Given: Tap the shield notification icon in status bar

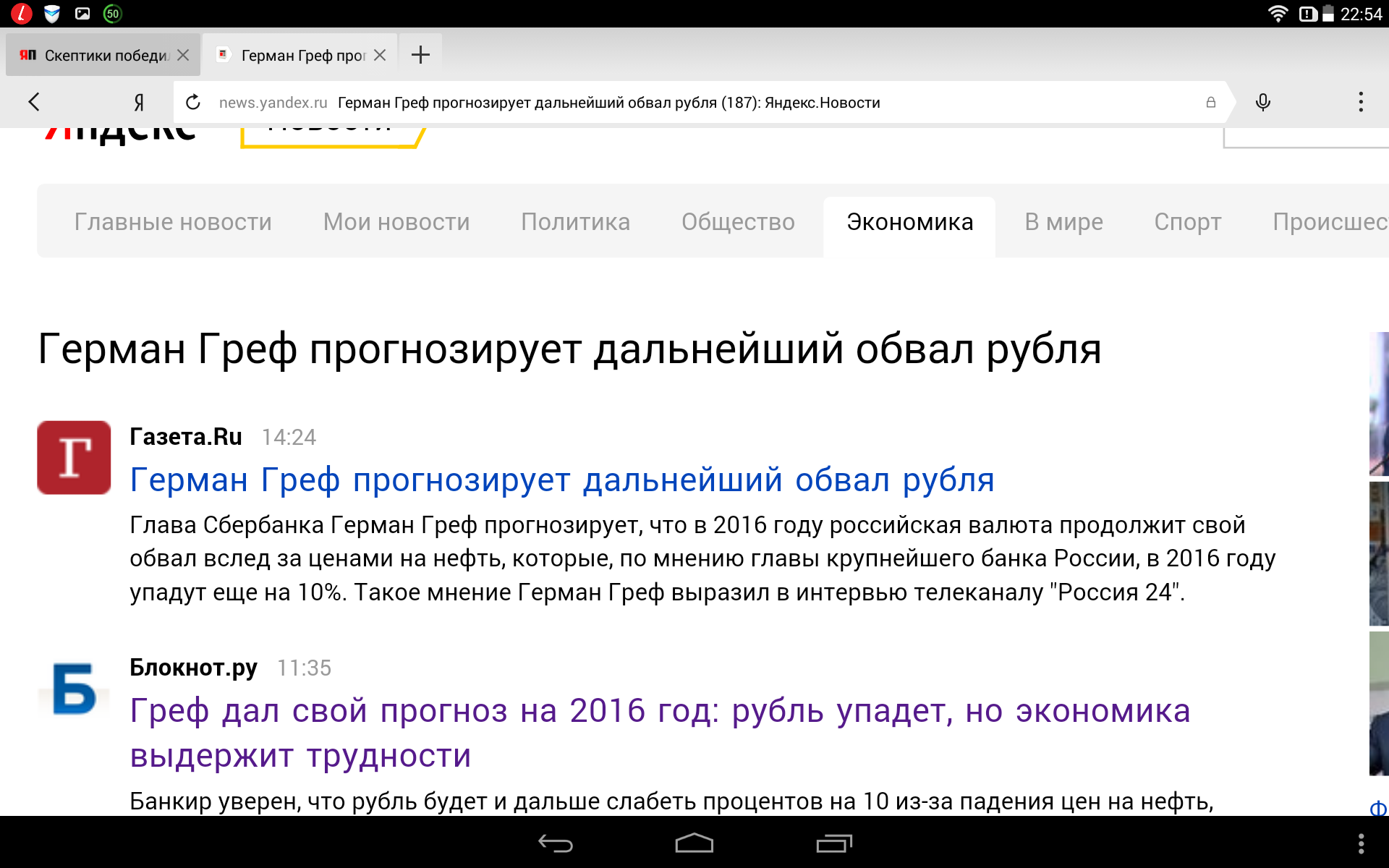Looking at the screenshot, I should pos(52,14).
